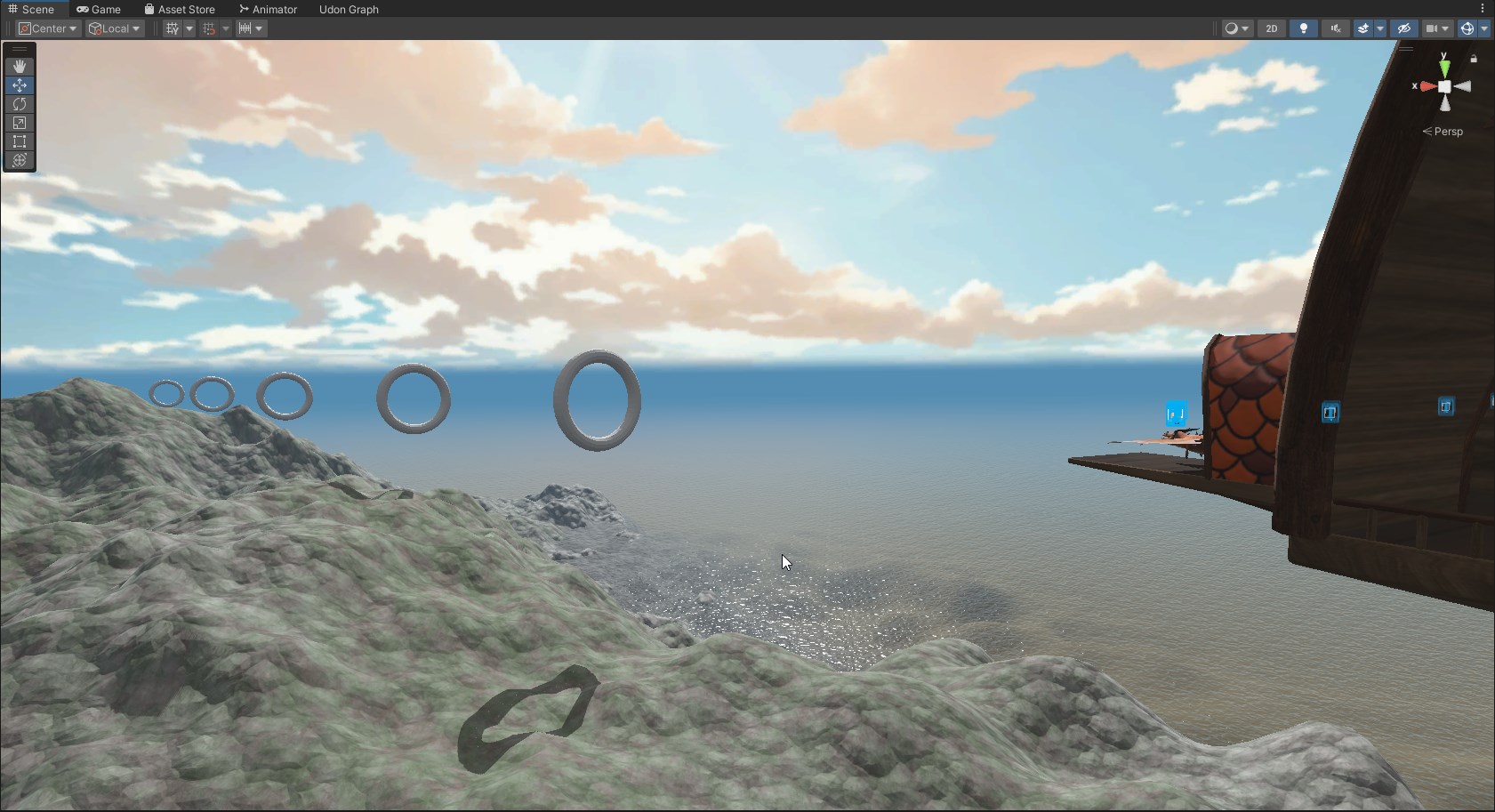Select the Scale tool
Viewport: 1495px width, 812px height.
[x=20, y=123]
